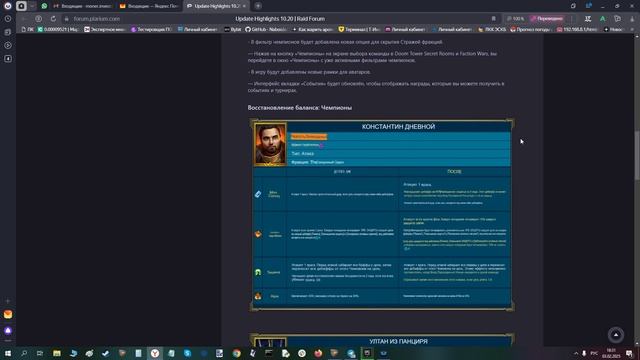640x360 pixels.
Task: Click the first skill icon in Konstantin table
Action: click(258, 194)
